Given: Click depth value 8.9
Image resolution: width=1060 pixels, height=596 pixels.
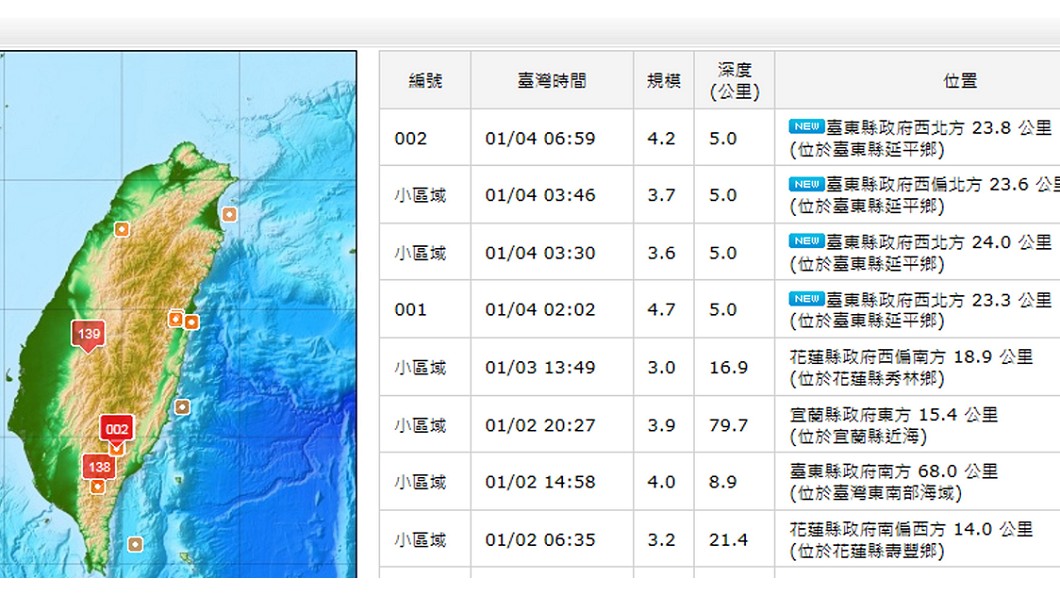Looking at the screenshot, I should tap(723, 482).
